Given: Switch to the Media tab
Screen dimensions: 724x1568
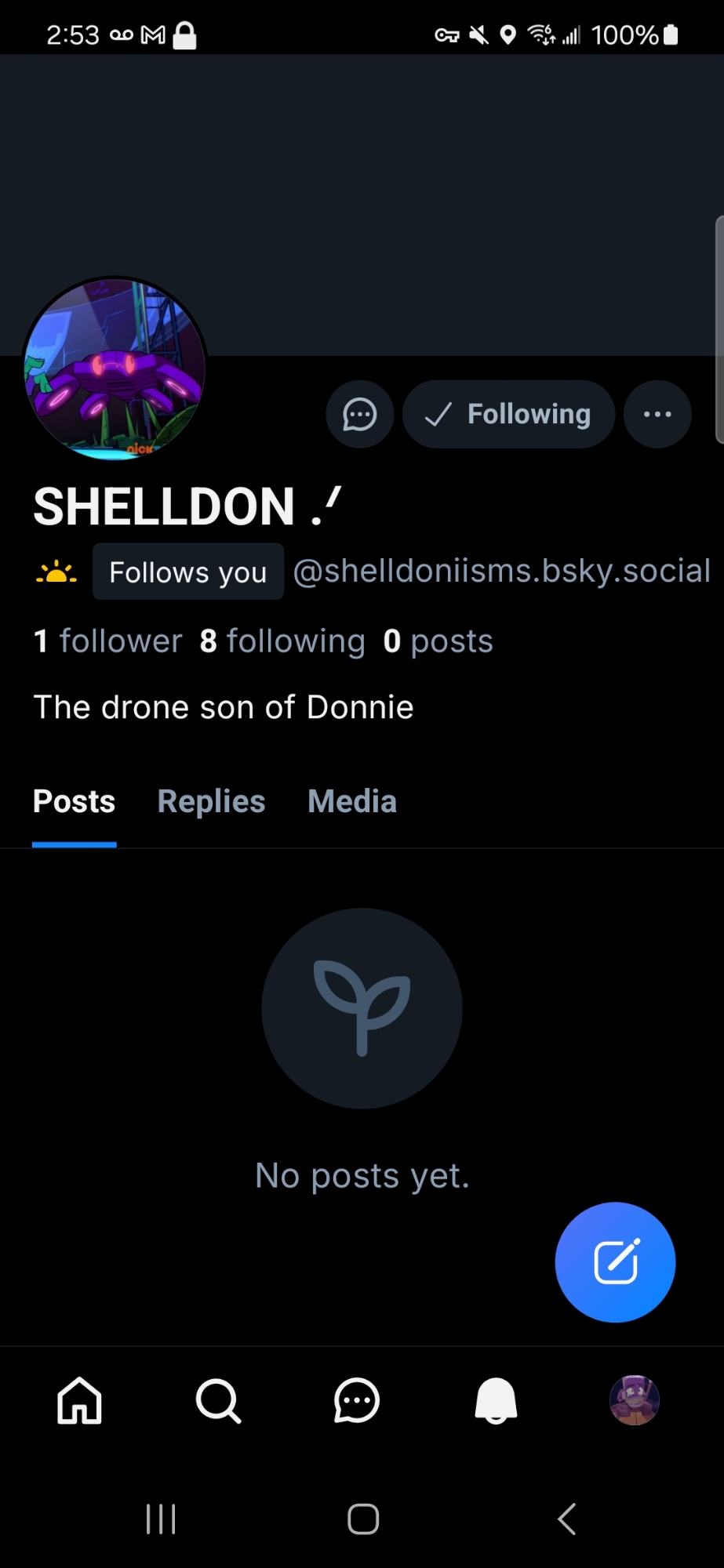Looking at the screenshot, I should pos(352,802).
